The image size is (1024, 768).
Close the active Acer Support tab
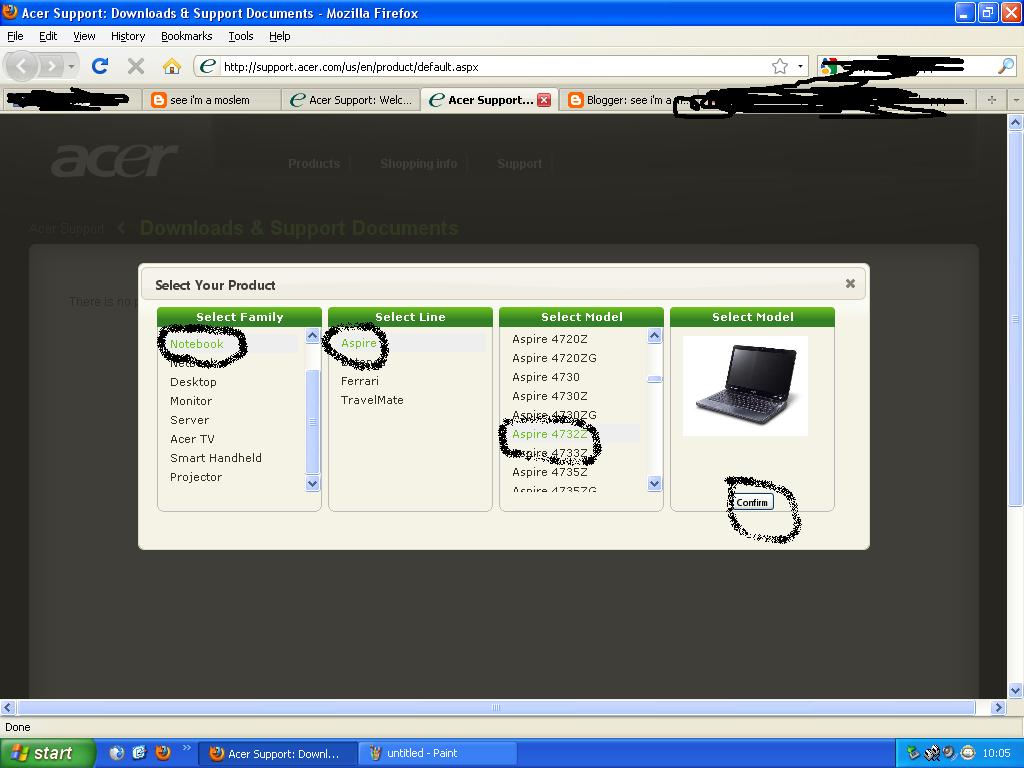[x=544, y=100]
